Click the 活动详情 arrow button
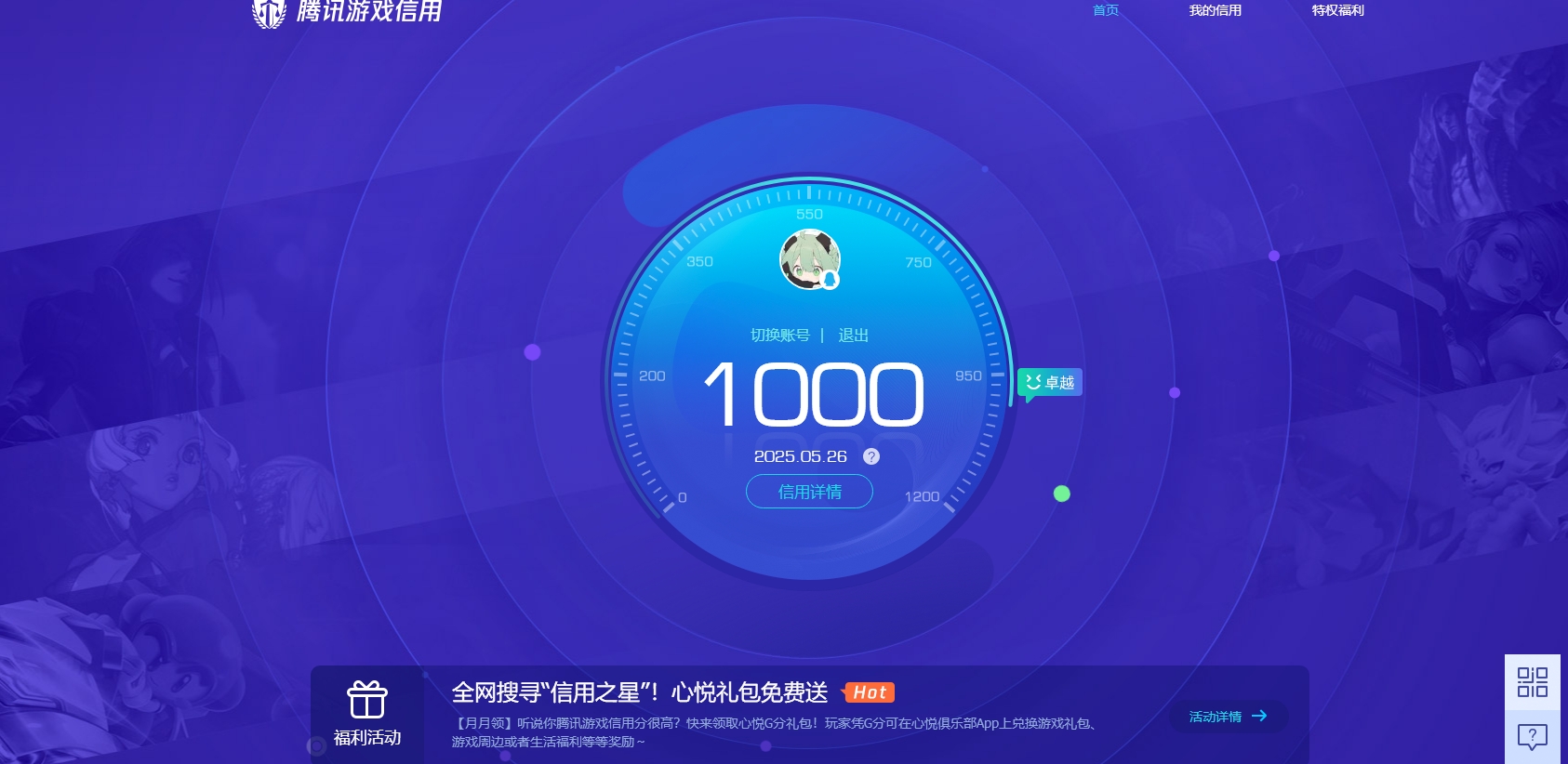This screenshot has height=764, width=1568. [x=1229, y=717]
